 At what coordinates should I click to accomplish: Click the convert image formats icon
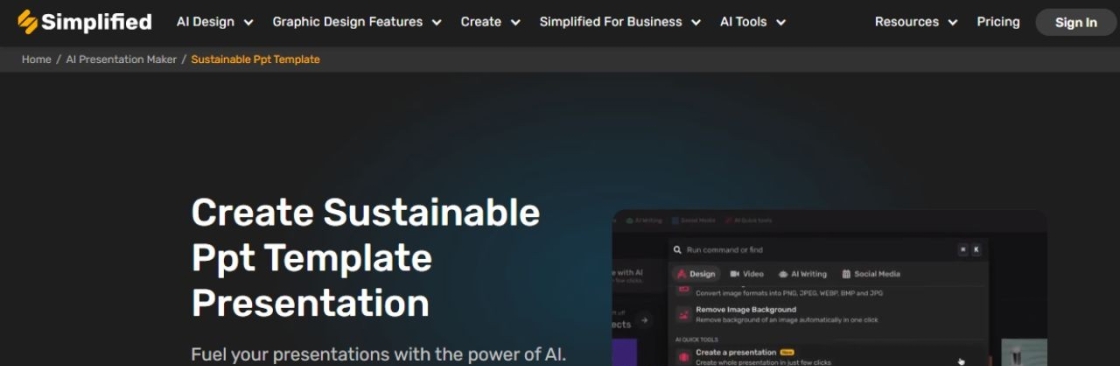pos(684,290)
